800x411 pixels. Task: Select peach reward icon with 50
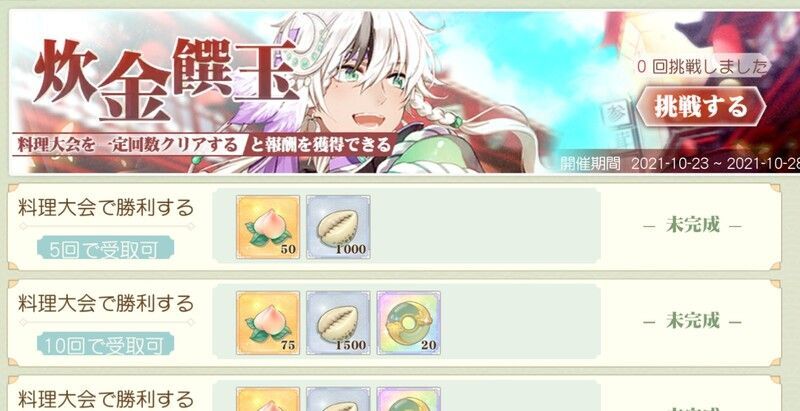pos(268,226)
